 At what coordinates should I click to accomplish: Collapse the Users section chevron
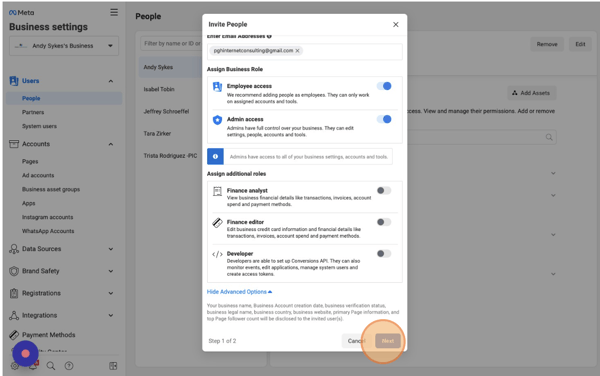pos(111,81)
